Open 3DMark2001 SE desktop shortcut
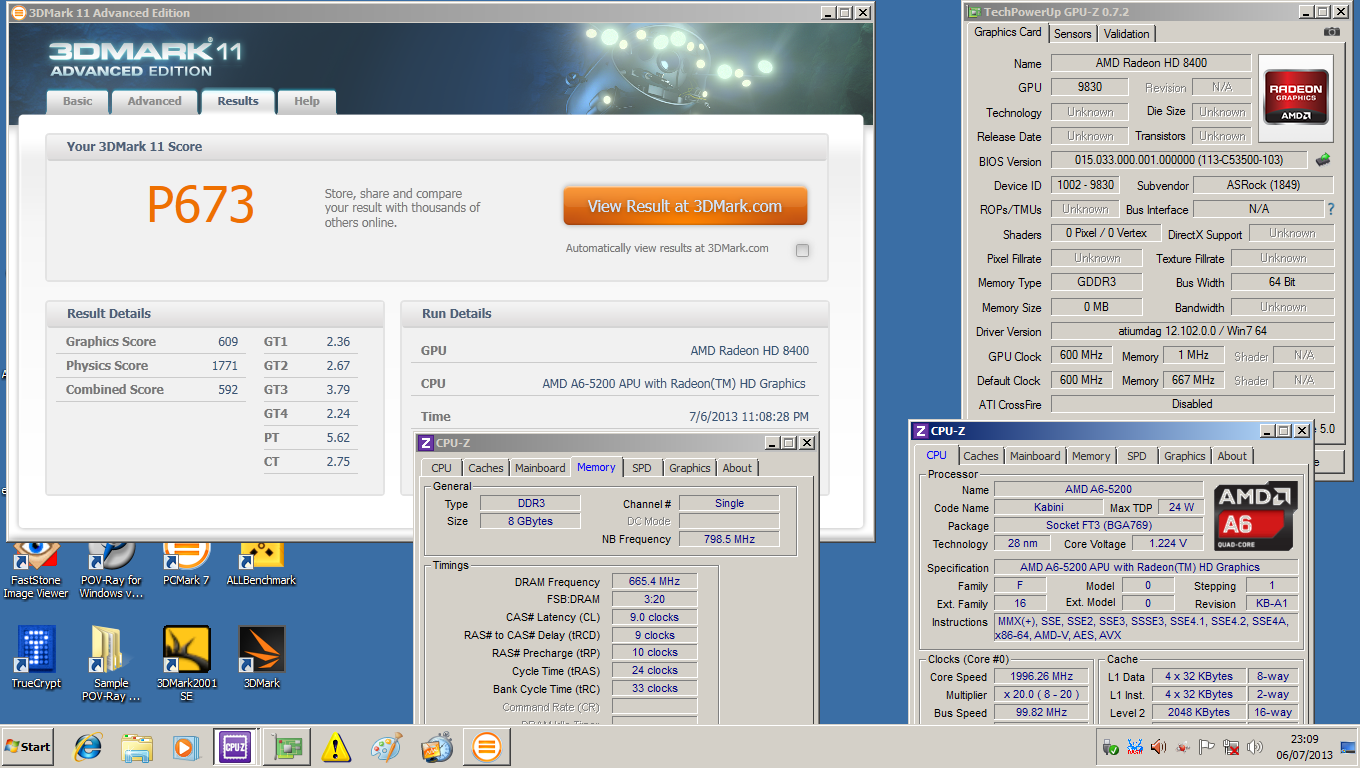The image size is (1360, 768). (x=186, y=664)
